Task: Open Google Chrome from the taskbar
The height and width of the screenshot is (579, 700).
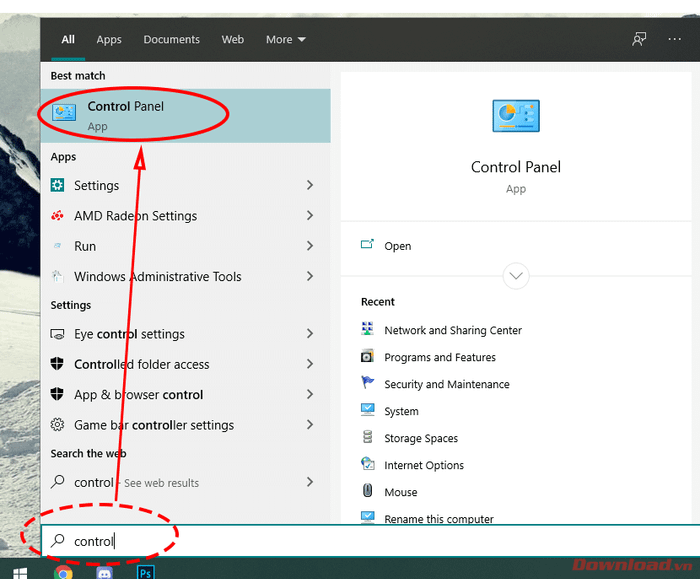Action: (63, 572)
